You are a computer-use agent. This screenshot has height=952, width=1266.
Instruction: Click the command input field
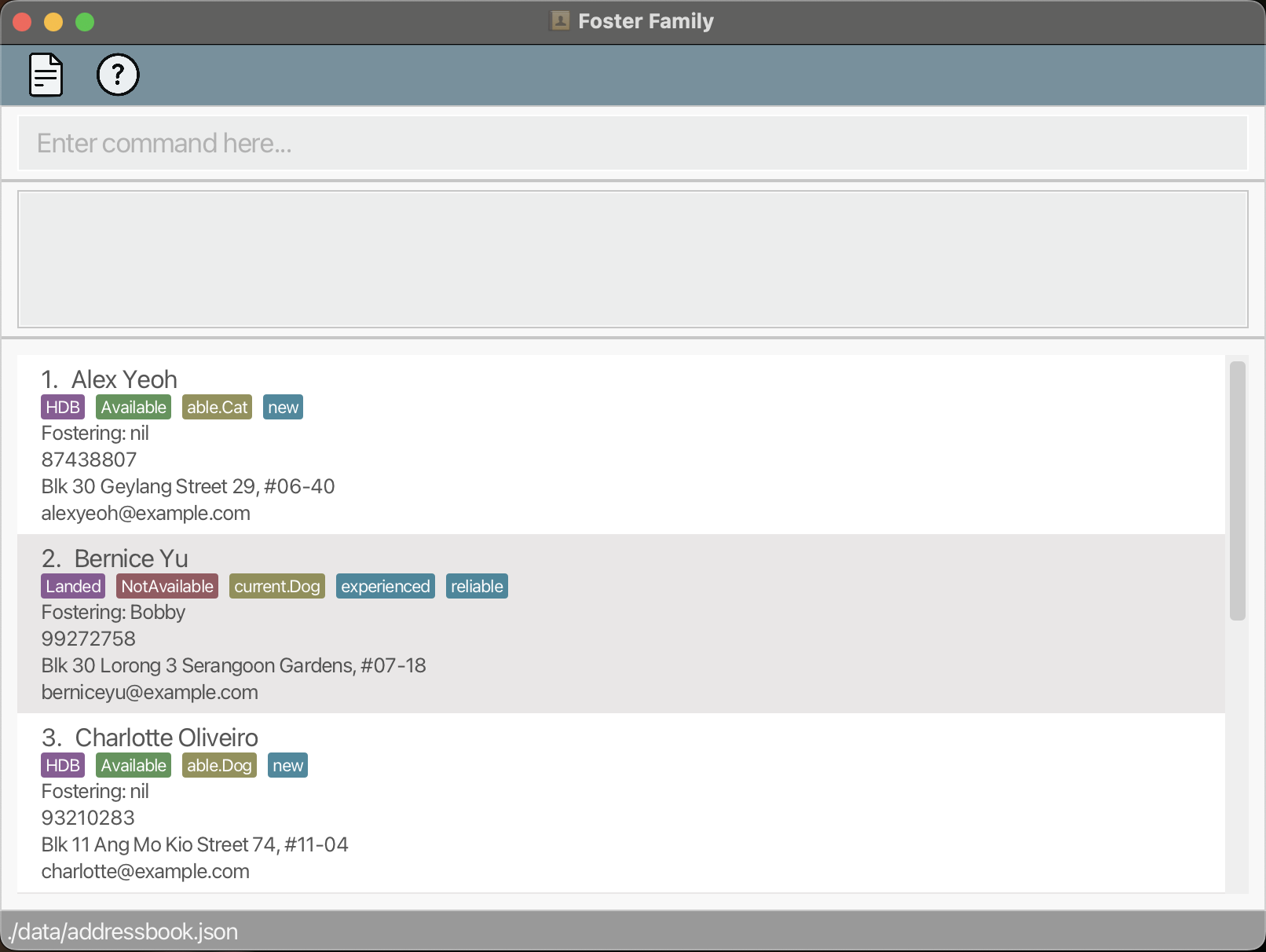click(632, 143)
